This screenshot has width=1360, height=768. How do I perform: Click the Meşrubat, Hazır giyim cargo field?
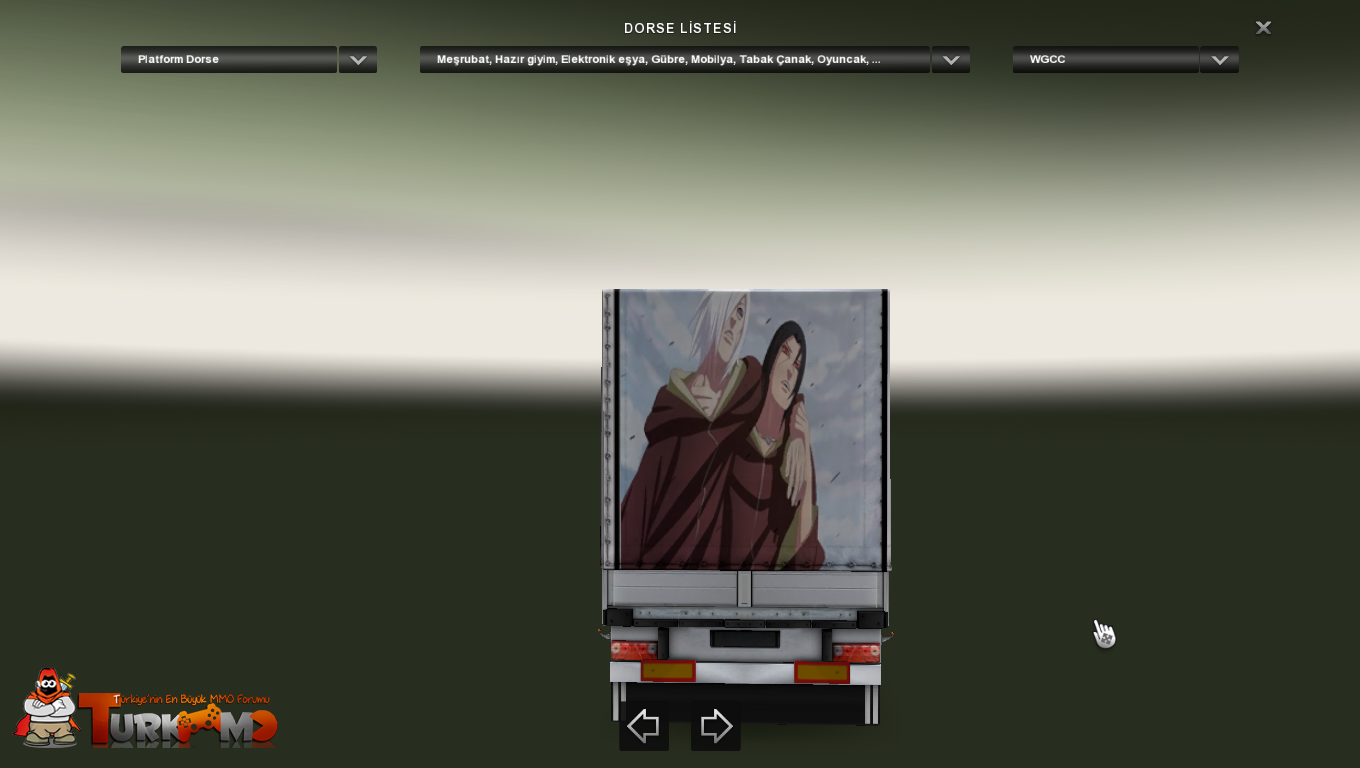675,60
